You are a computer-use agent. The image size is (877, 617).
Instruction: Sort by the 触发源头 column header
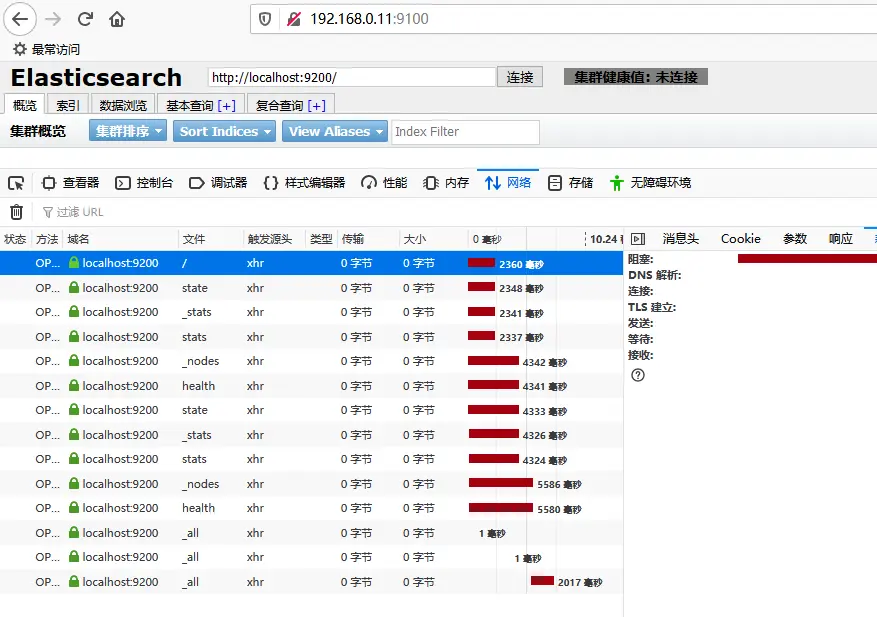274,239
